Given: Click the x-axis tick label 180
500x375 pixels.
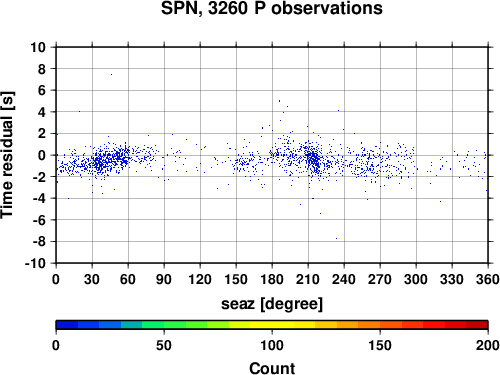Looking at the screenshot, I should point(272,279).
